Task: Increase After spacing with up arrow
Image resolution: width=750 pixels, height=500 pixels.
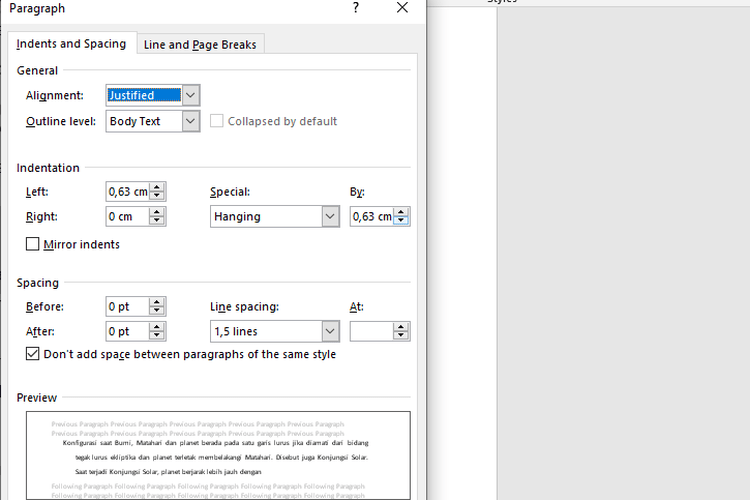Action: [157, 327]
